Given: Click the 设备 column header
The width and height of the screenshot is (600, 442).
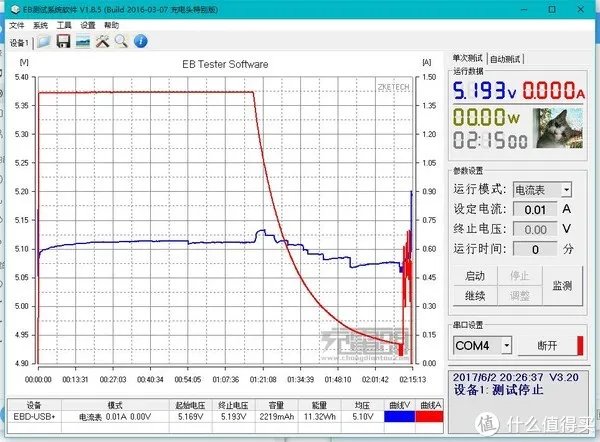Looking at the screenshot, I should coord(34,405).
